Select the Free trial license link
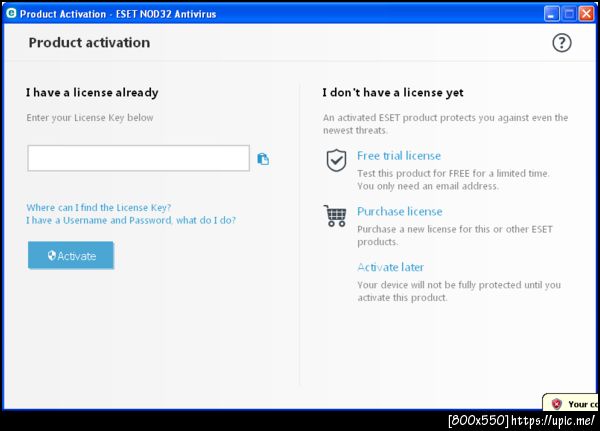 click(x=399, y=156)
